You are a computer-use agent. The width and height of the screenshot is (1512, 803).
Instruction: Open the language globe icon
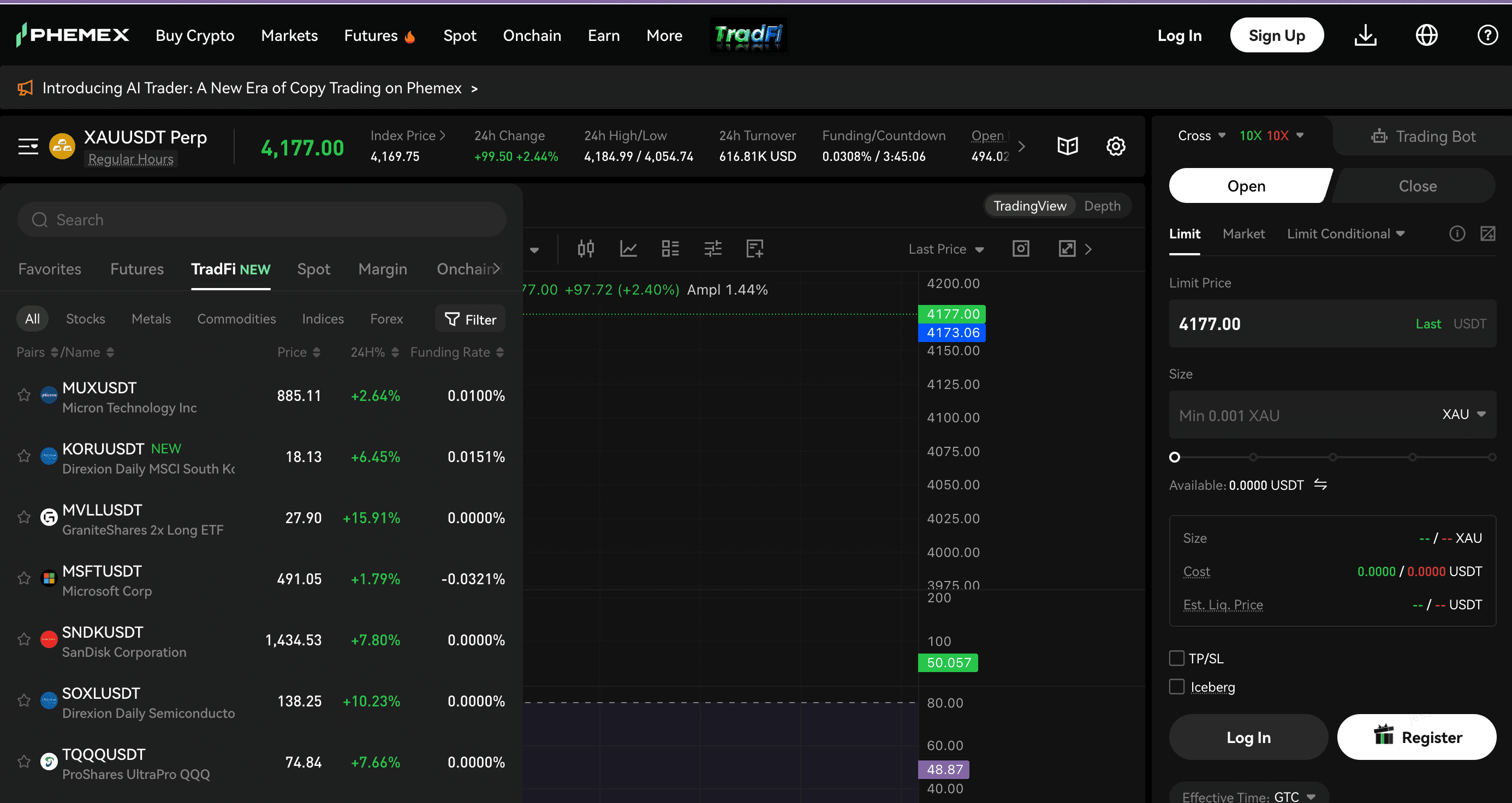[1426, 35]
